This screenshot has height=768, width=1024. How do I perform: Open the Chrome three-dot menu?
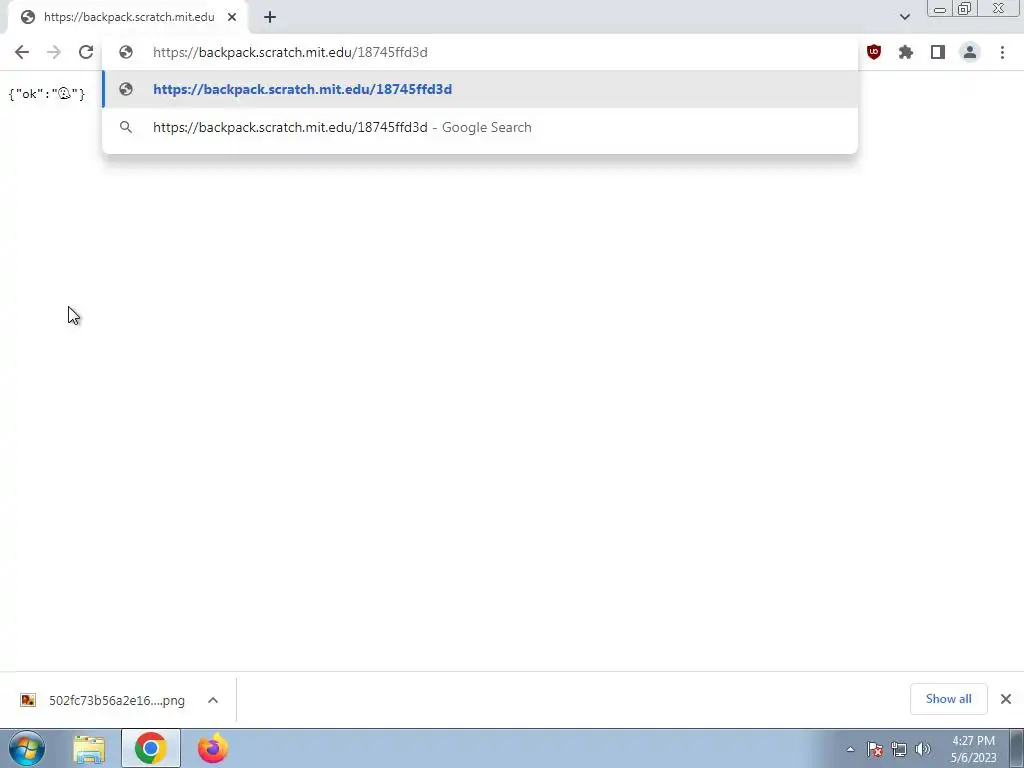tap(1002, 52)
